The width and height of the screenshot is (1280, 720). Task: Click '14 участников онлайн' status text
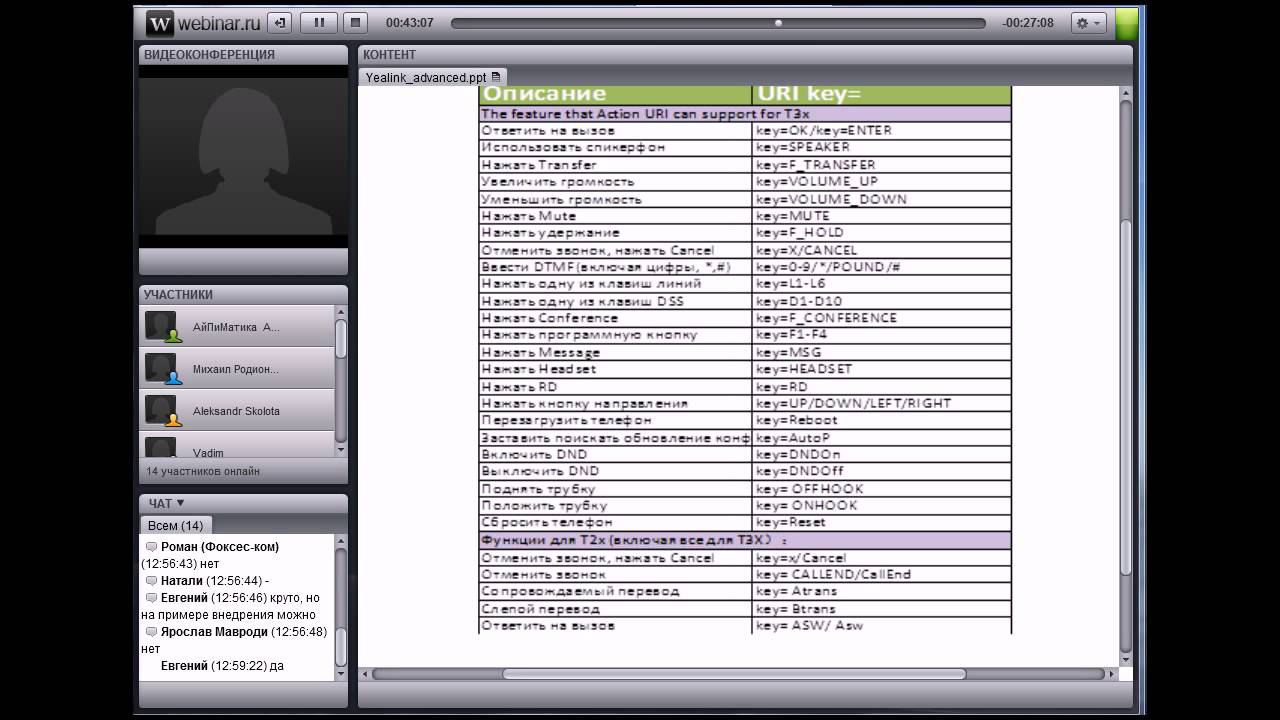203,471
